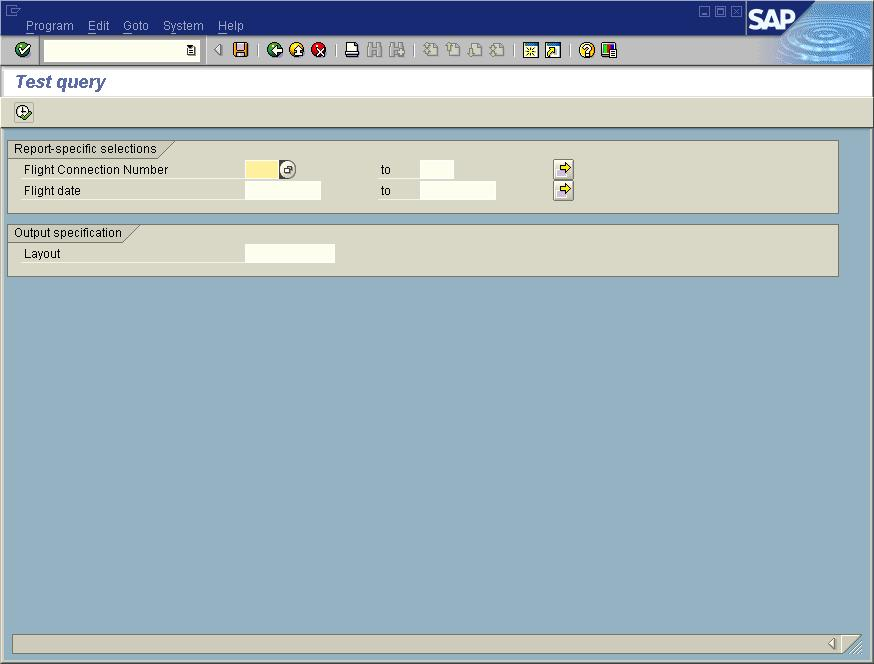
Task: Click the Flight Connection Number to field
Action: click(x=437, y=169)
